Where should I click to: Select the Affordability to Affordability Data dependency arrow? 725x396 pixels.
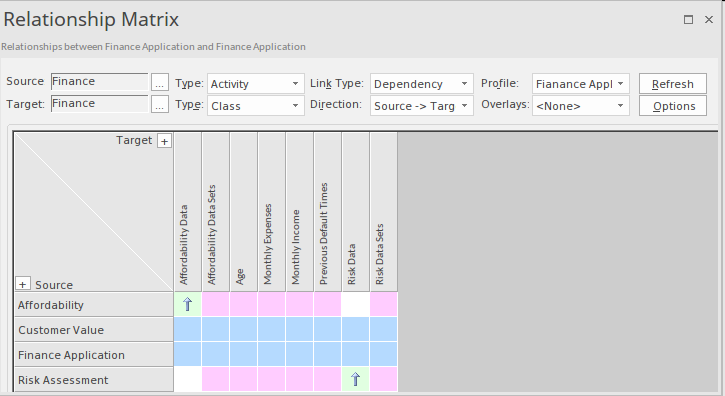(x=188, y=304)
